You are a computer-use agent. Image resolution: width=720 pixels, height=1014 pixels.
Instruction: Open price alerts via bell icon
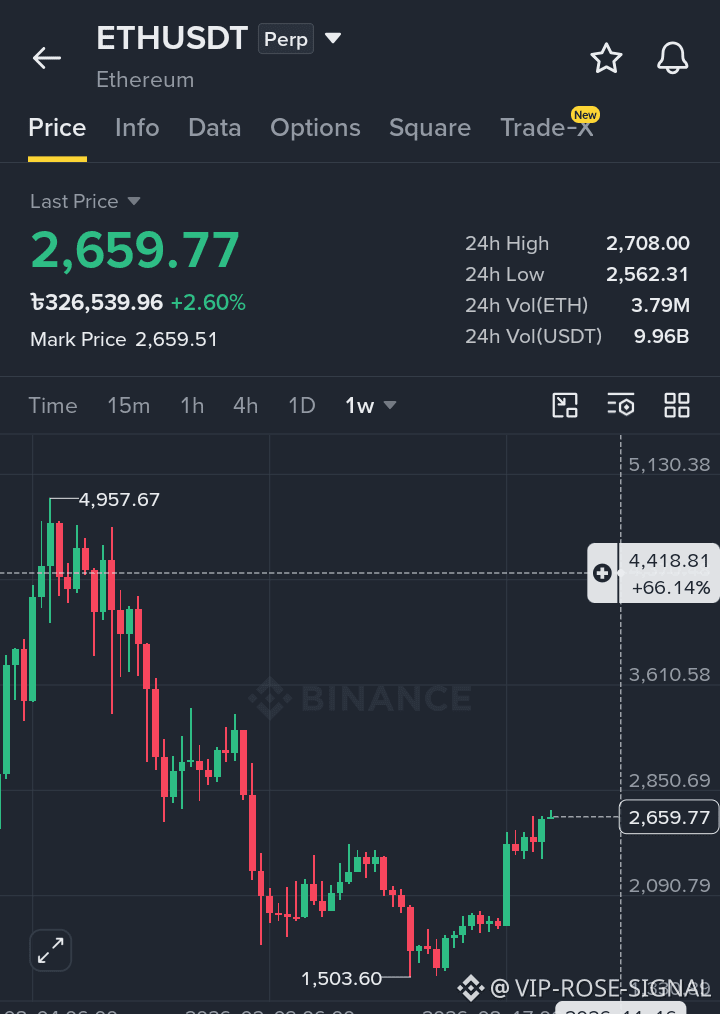point(672,58)
